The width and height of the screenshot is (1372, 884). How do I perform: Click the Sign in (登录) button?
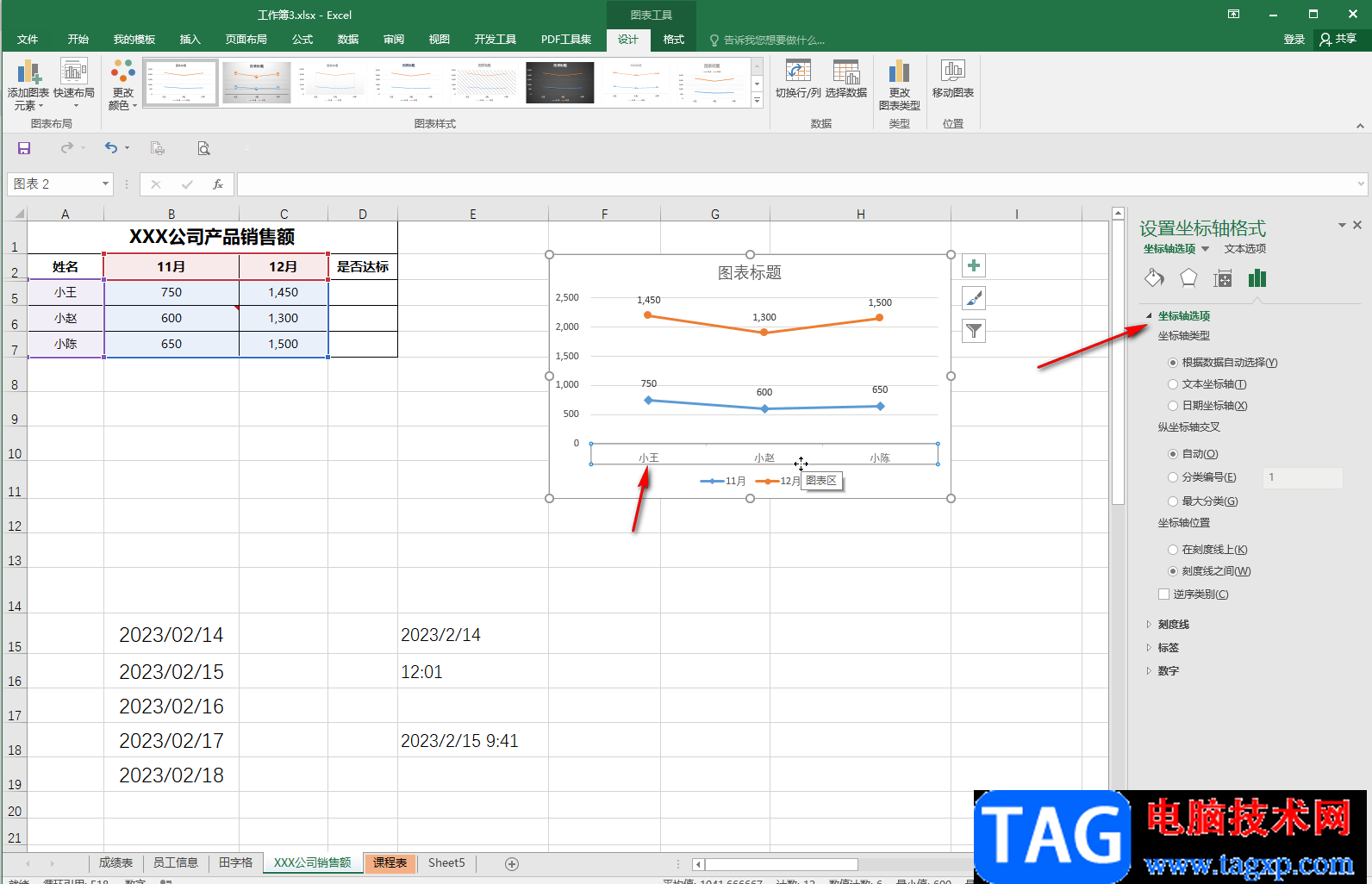(1294, 40)
